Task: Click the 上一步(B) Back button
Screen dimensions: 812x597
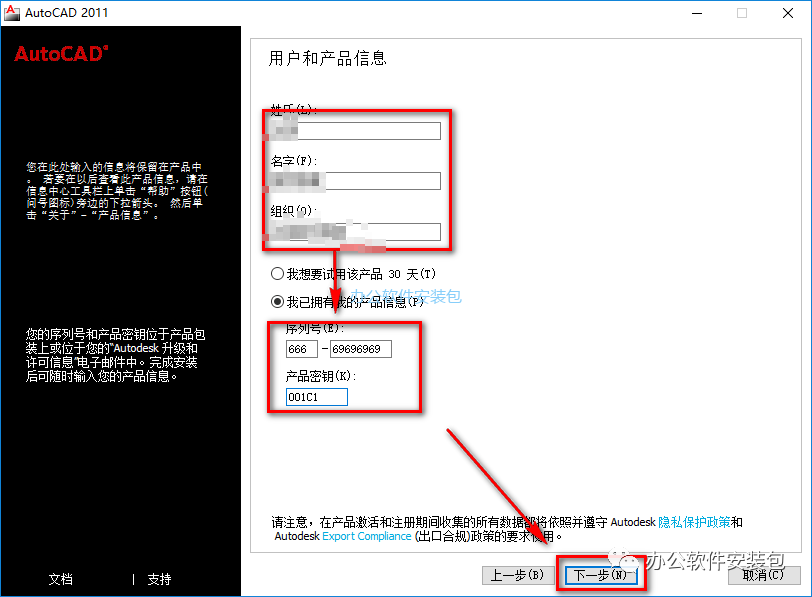Action: 518,575
